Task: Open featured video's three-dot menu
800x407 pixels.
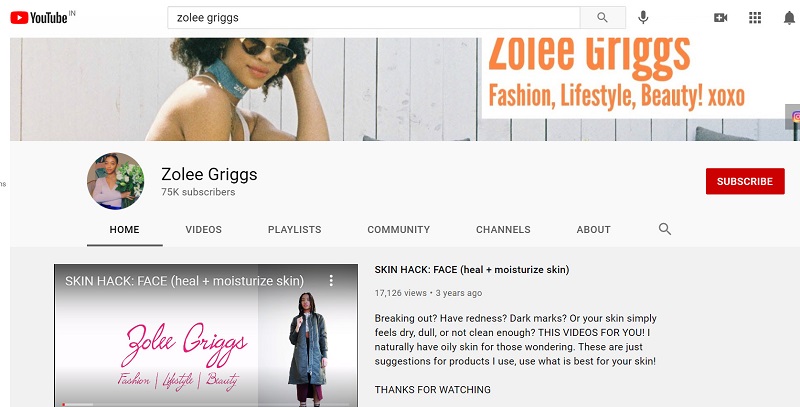Action: tap(331, 280)
